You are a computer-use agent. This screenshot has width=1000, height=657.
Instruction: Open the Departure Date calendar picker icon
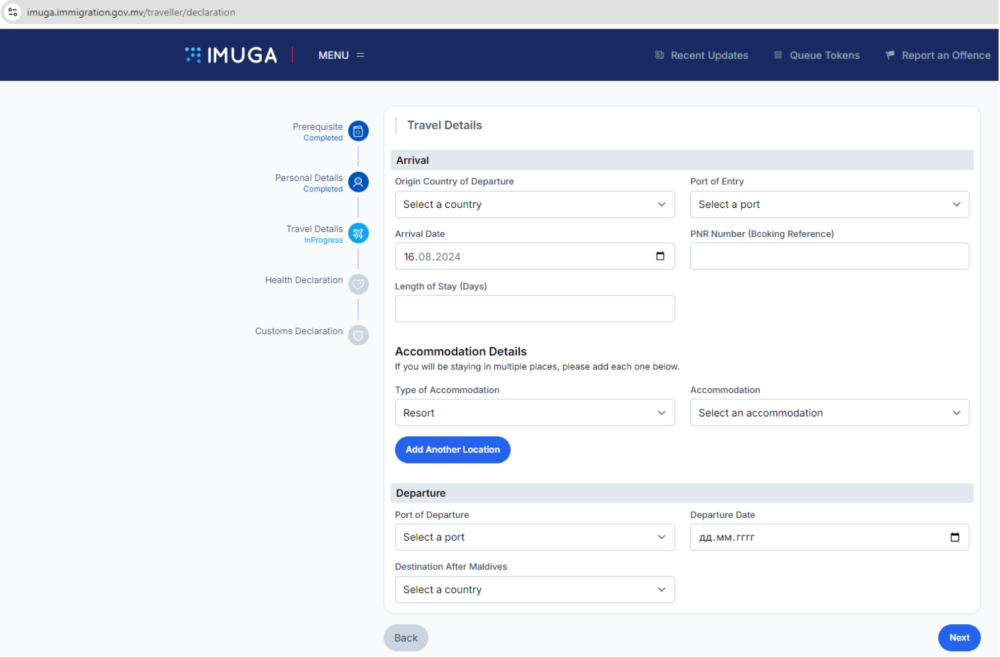[x=954, y=537]
